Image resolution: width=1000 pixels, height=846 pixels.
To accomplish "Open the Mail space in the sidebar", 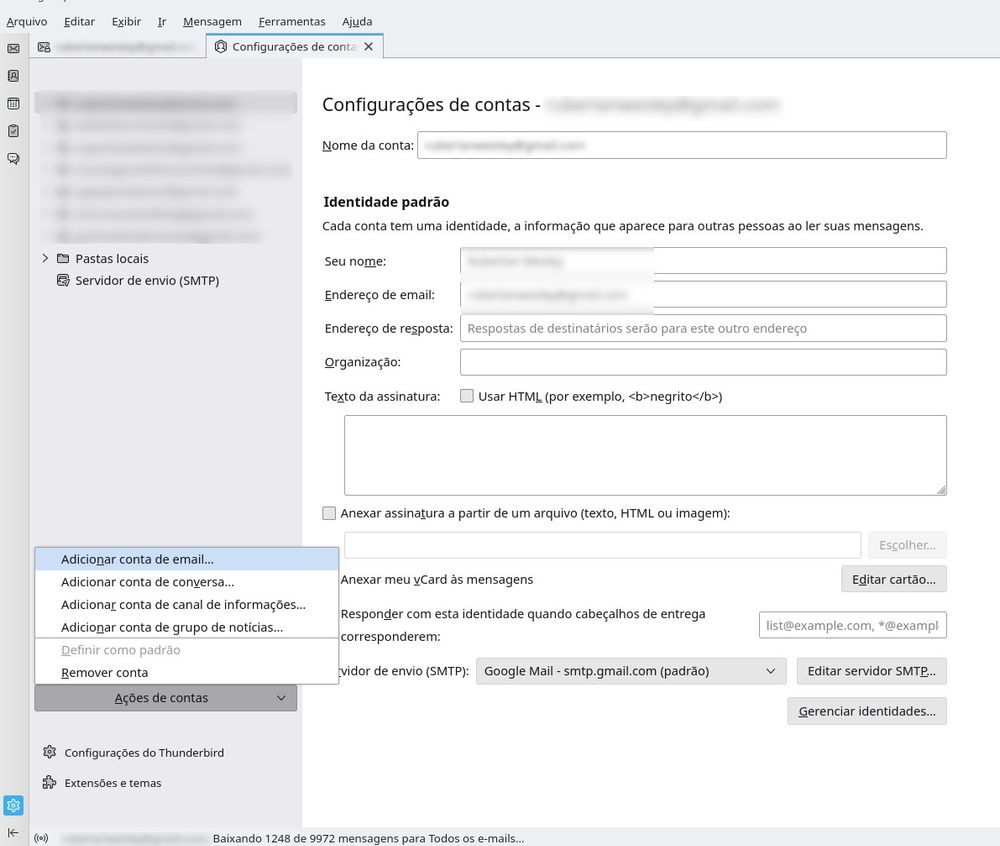I will tap(13, 47).
